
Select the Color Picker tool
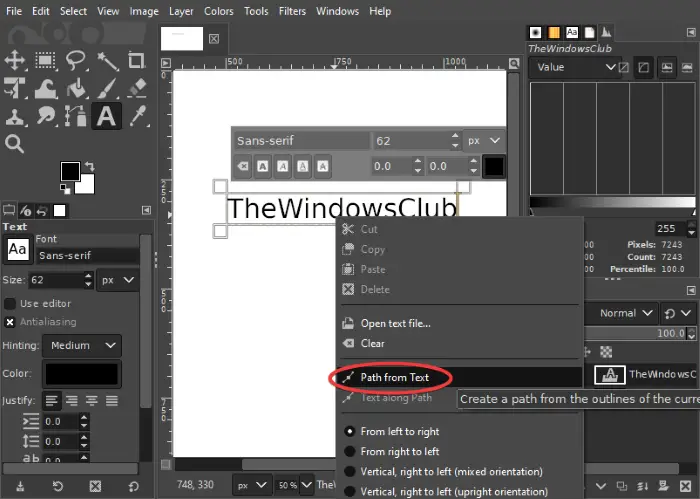click(138, 116)
